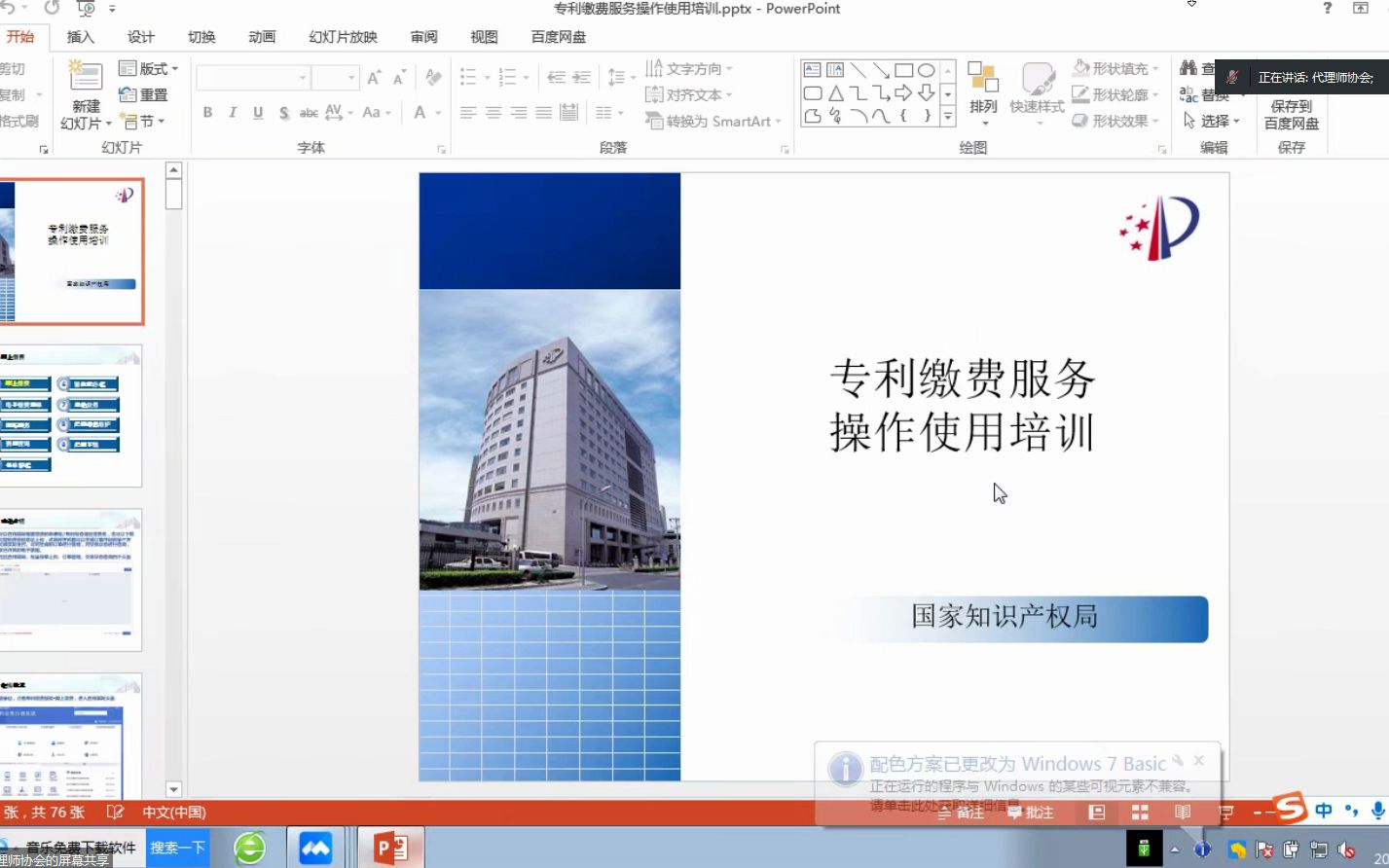
Task: Toggle Align Left paragraph alignment
Action: [468, 113]
